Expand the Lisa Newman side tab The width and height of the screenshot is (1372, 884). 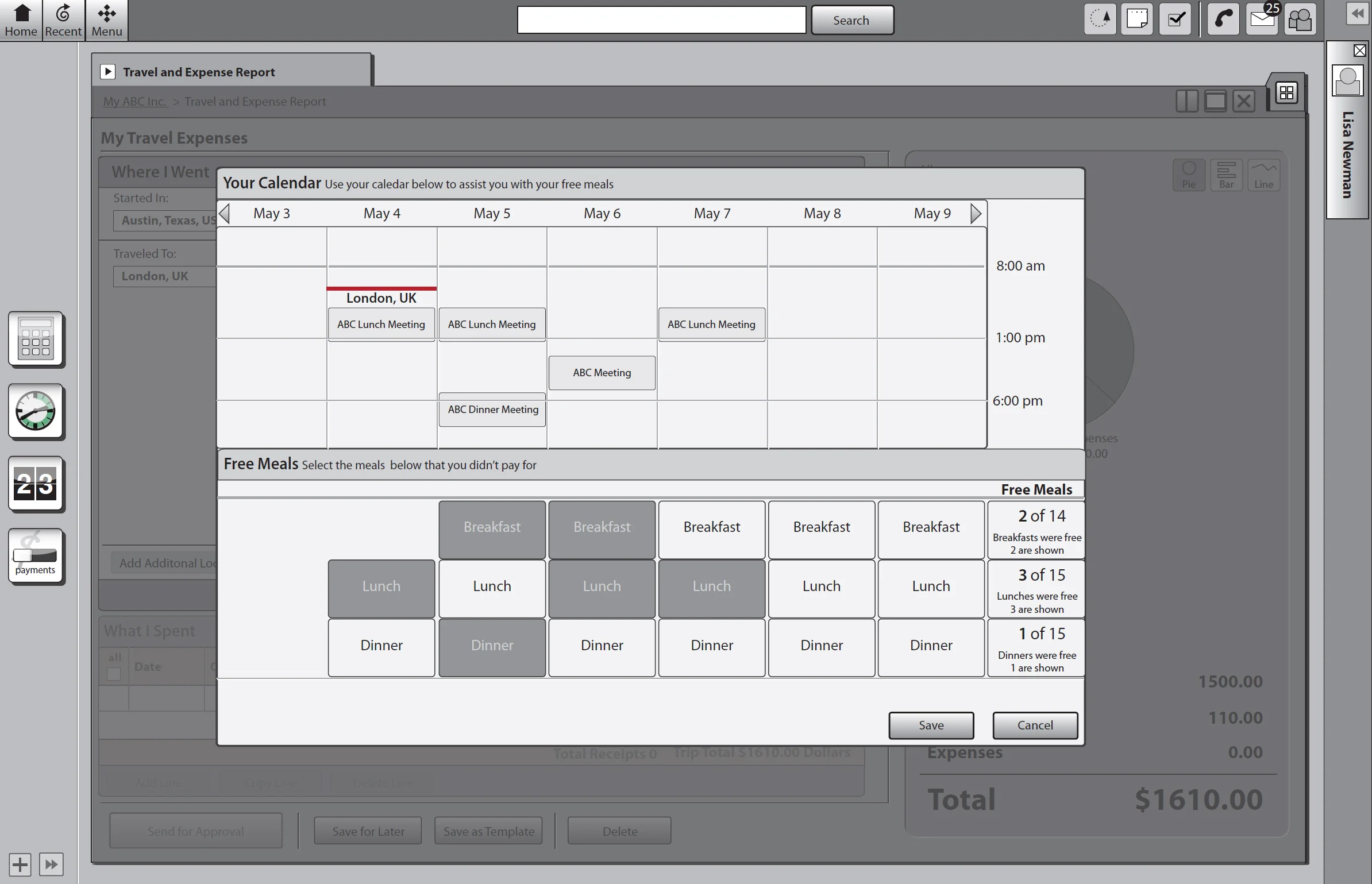pos(1347,155)
